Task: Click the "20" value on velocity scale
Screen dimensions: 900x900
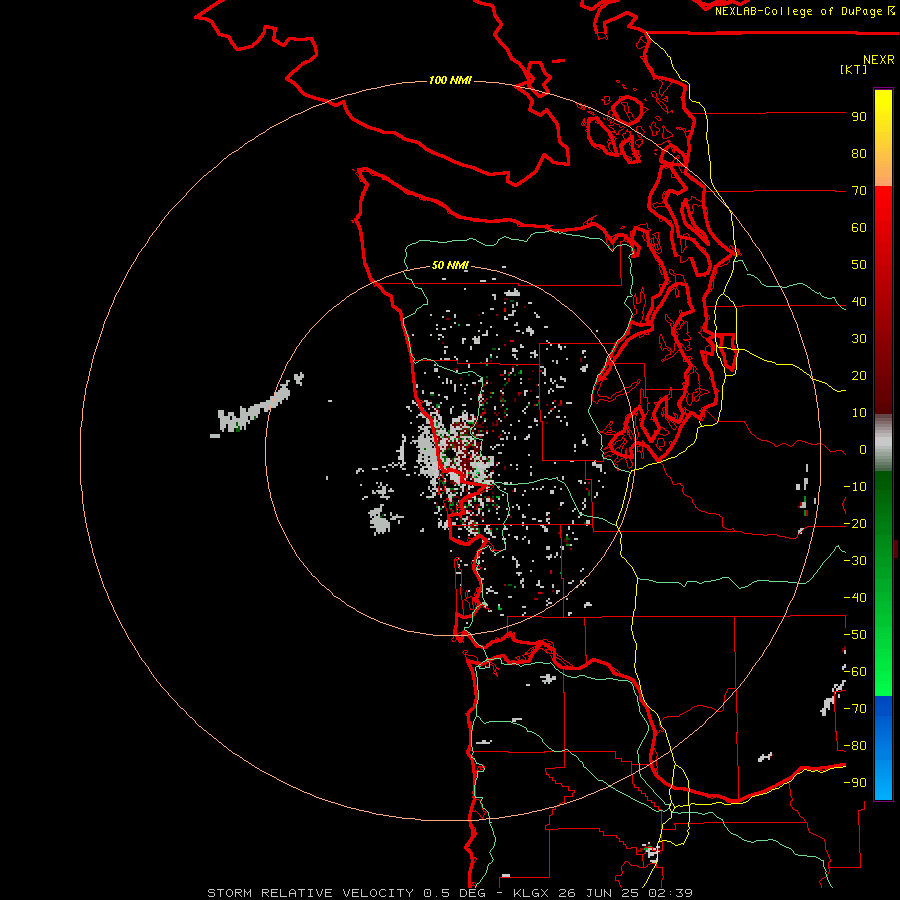Action: click(x=859, y=376)
